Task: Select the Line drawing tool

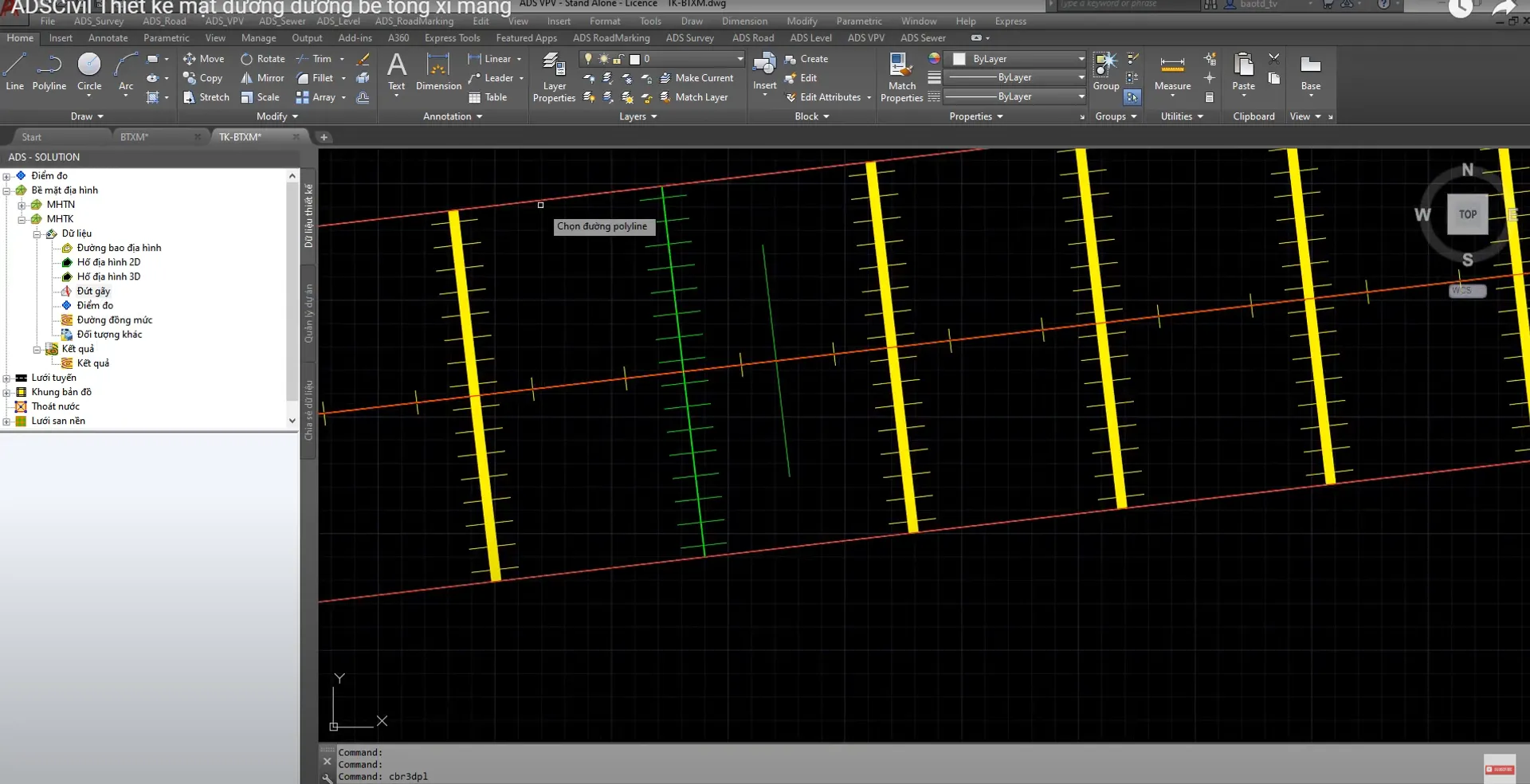Action: 14,72
